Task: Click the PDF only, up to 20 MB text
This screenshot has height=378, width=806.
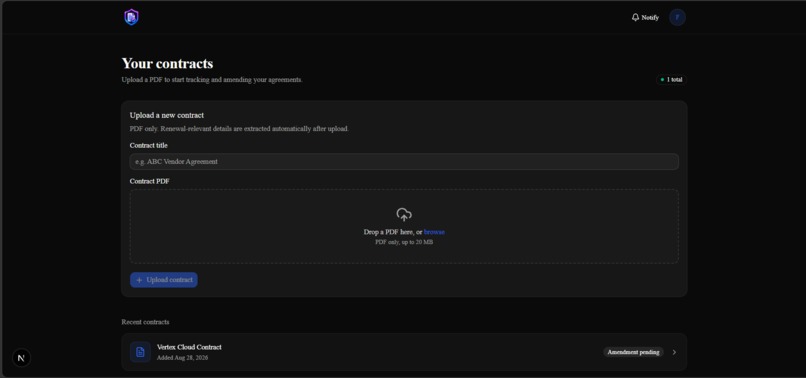Action: coord(404,242)
